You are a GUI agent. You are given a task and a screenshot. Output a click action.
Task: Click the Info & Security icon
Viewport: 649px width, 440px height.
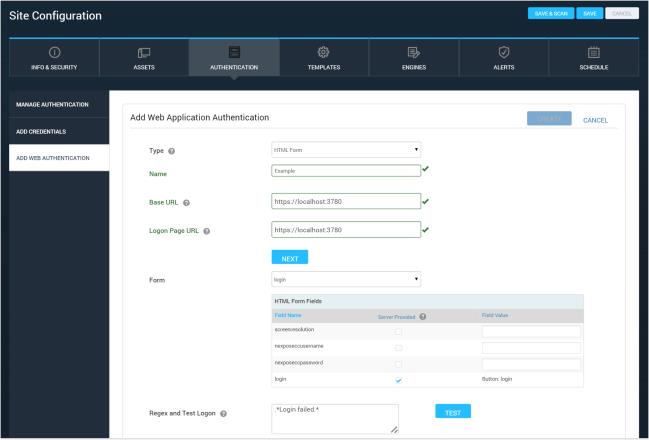tap(54, 52)
